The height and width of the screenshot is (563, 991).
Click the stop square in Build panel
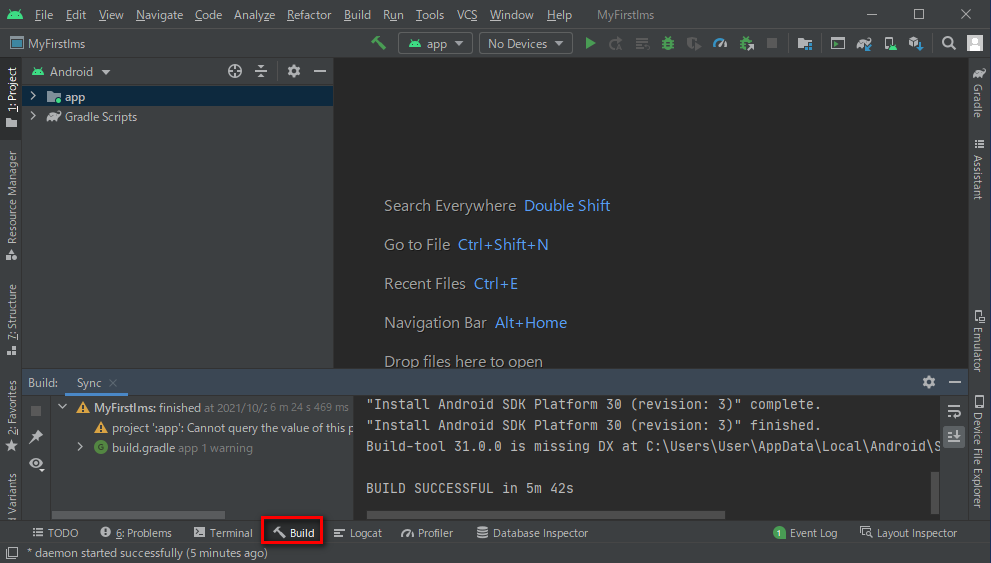point(36,411)
